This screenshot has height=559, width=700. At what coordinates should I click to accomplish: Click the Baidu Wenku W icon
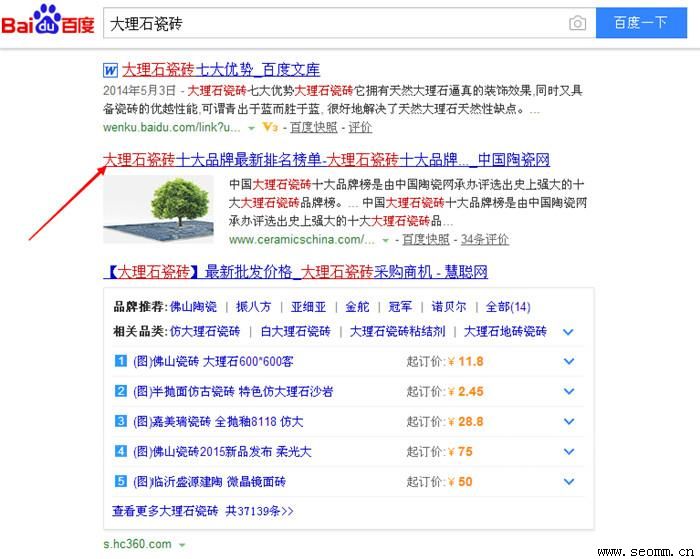[110, 70]
